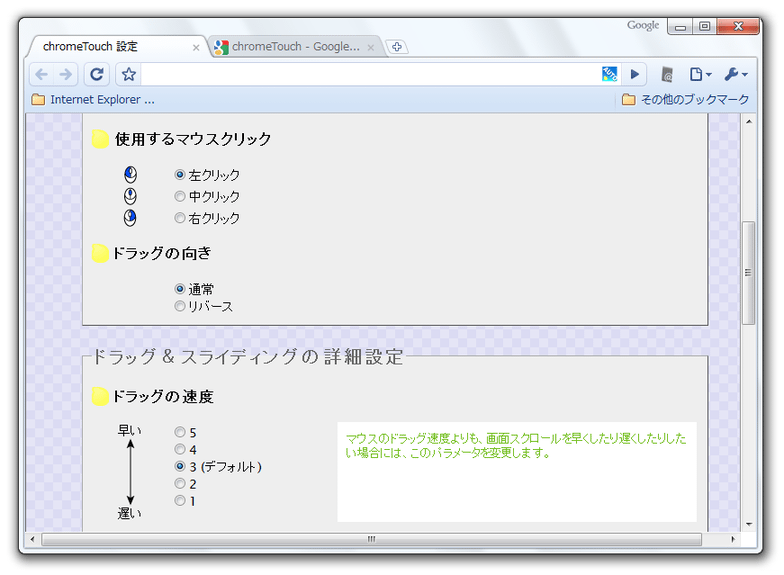The width and height of the screenshot is (784, 575).
Task: Open the その他のブックマーク folder
Action: [686, 100]
